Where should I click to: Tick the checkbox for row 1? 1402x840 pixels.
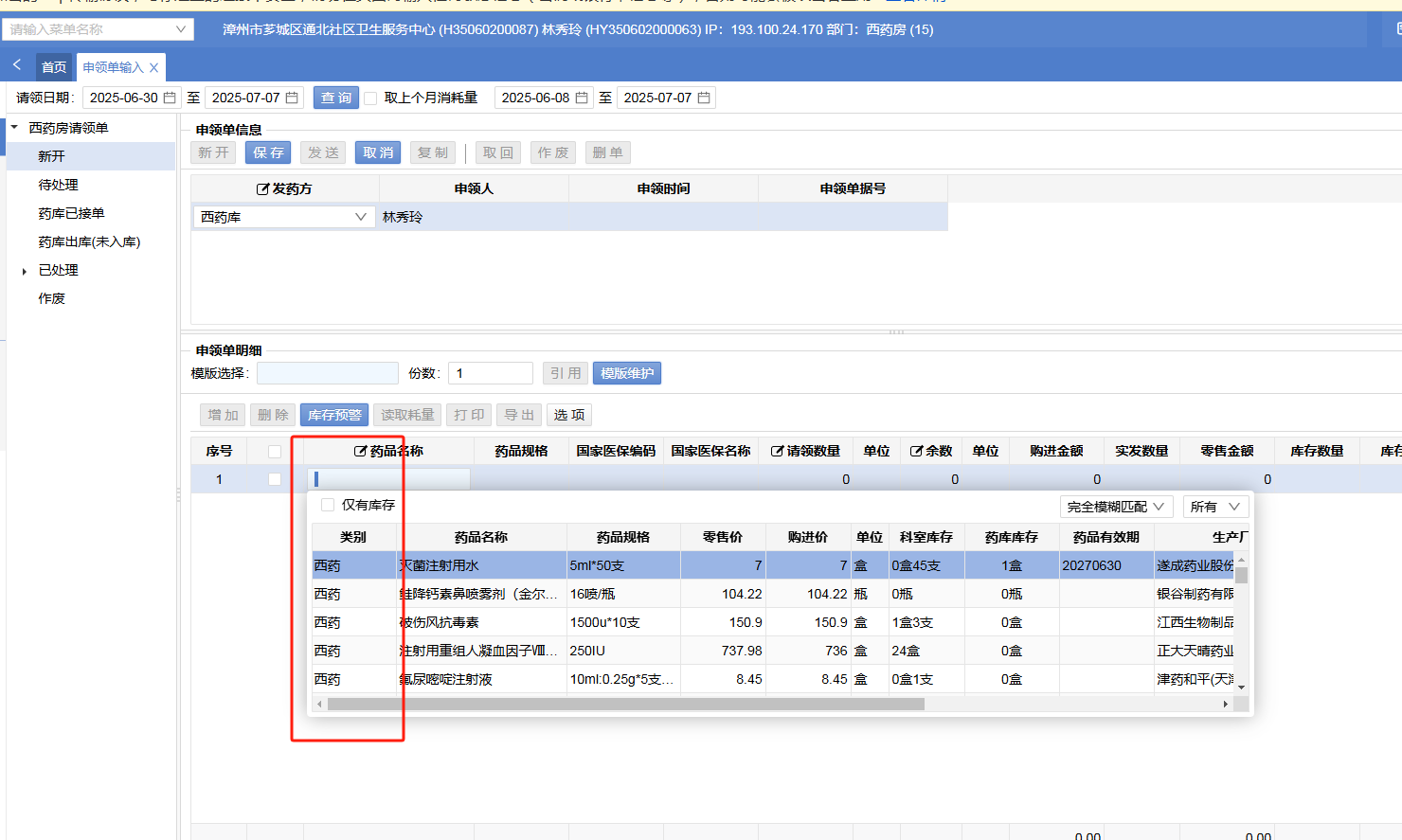tap(275, 479)
